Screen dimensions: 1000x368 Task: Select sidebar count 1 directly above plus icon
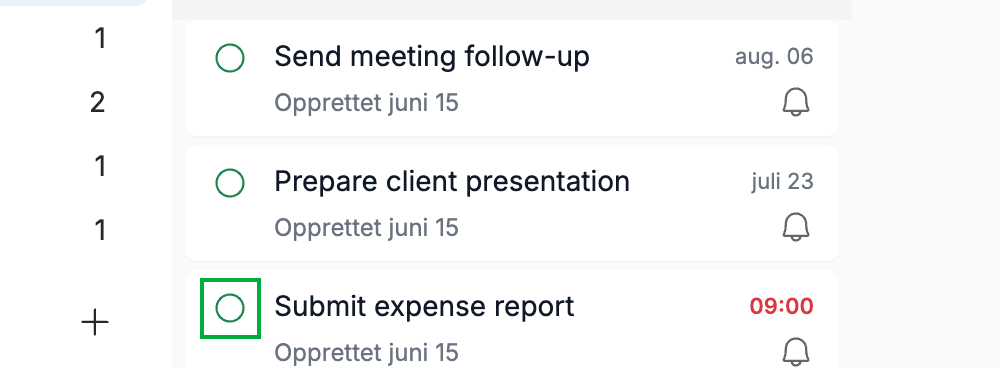pyautogui.click(x=99, y=230)
